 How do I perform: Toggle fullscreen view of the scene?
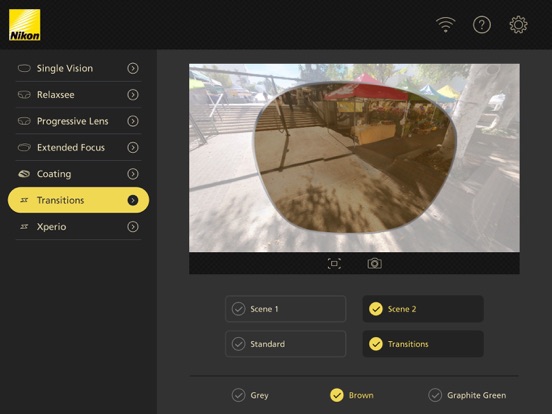coord(334,263)
